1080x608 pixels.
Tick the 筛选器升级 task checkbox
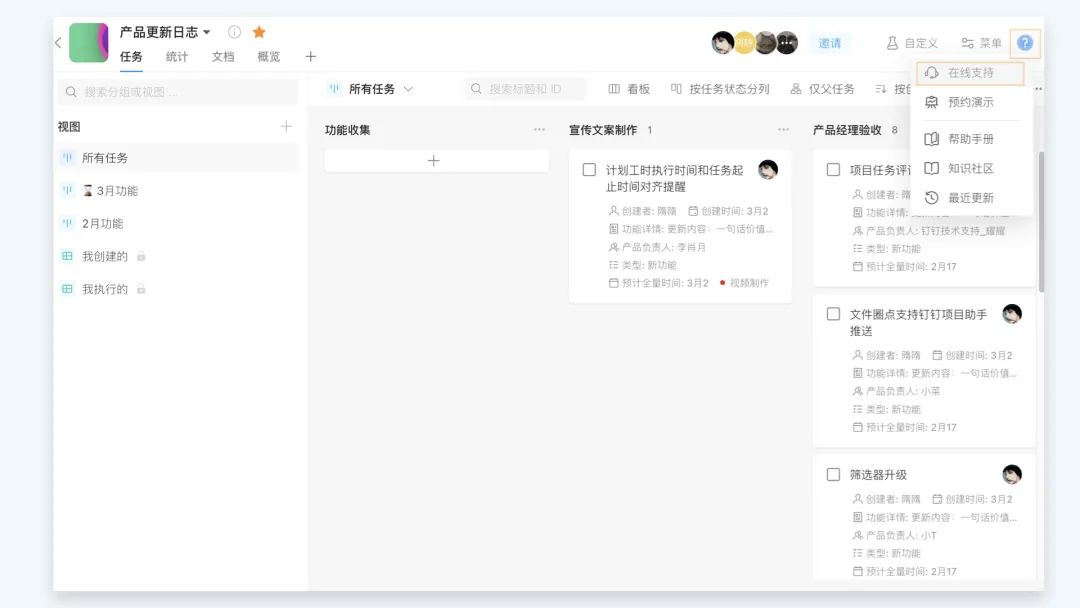pos(833,474)
